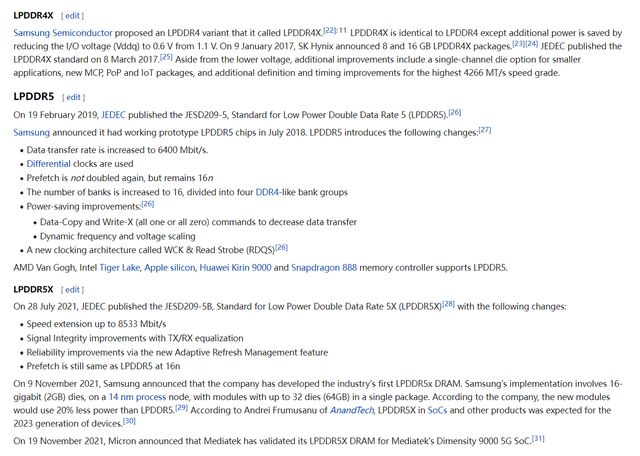Open the Snapdragon 888 link
The image size is (640, 456).
point(324,267)
